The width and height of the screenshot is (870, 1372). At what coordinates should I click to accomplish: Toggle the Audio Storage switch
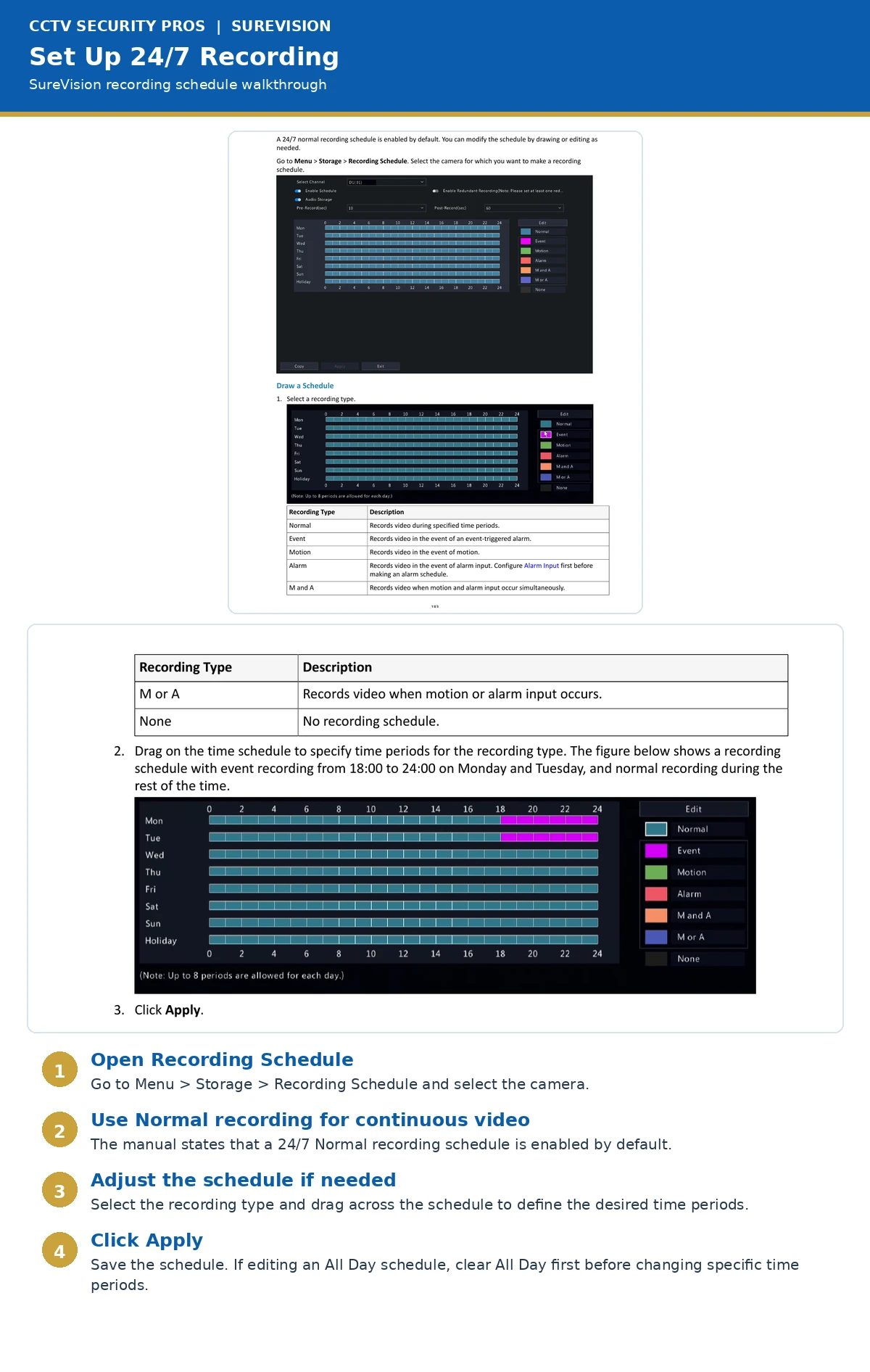point(298,199)
